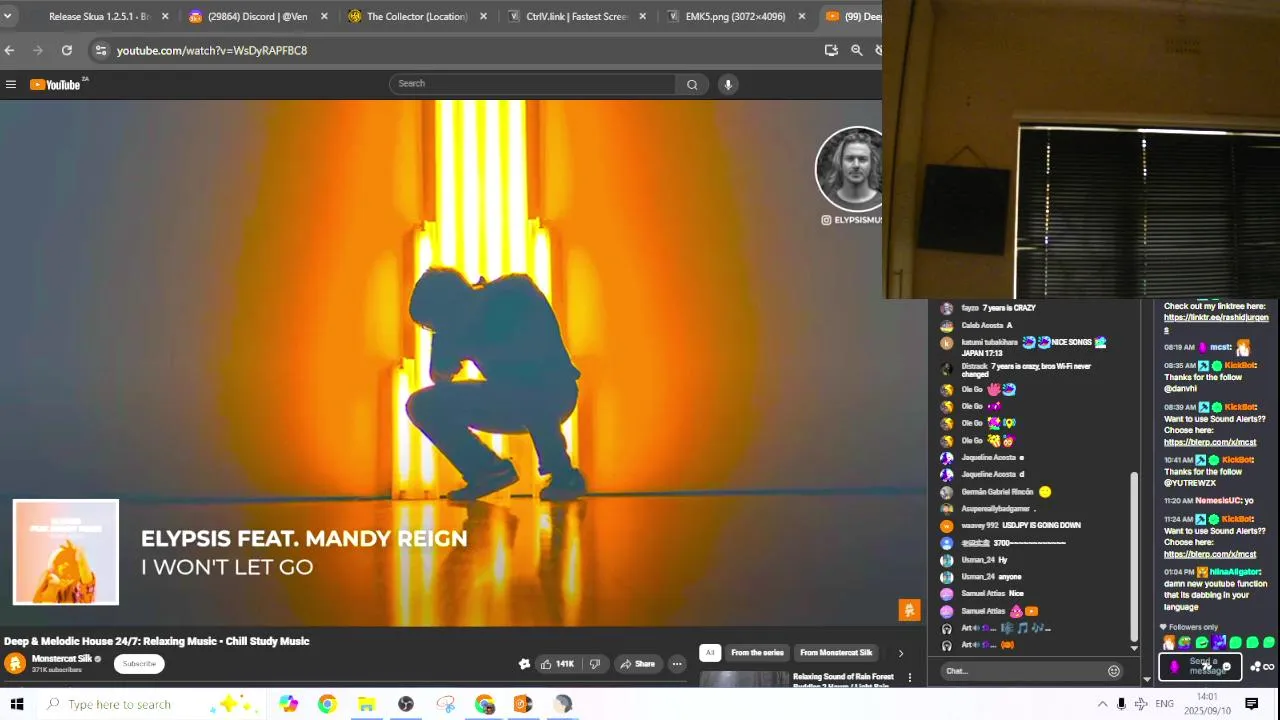The width and height of the screenshot is (1280, 720).
Task: Close the EMK5.png tab
Action: pos(801,16)
